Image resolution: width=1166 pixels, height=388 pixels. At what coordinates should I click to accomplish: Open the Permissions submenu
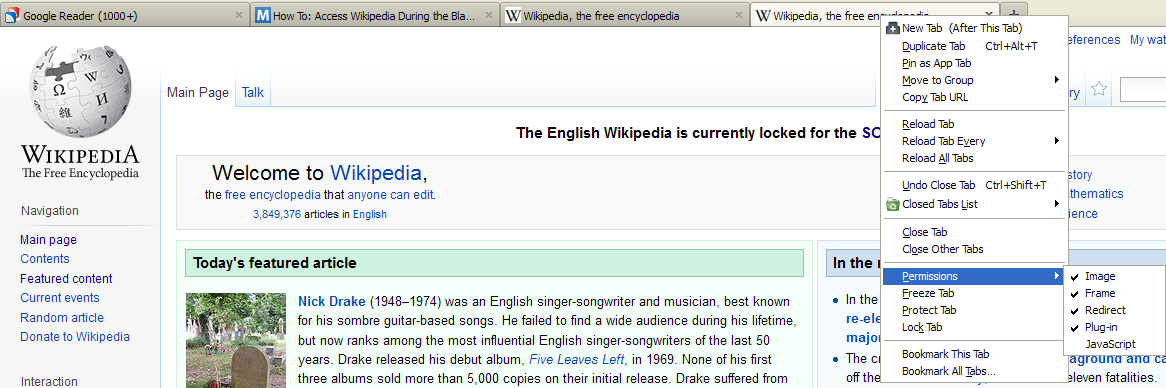pyautogui.click(x=974, y=277)
